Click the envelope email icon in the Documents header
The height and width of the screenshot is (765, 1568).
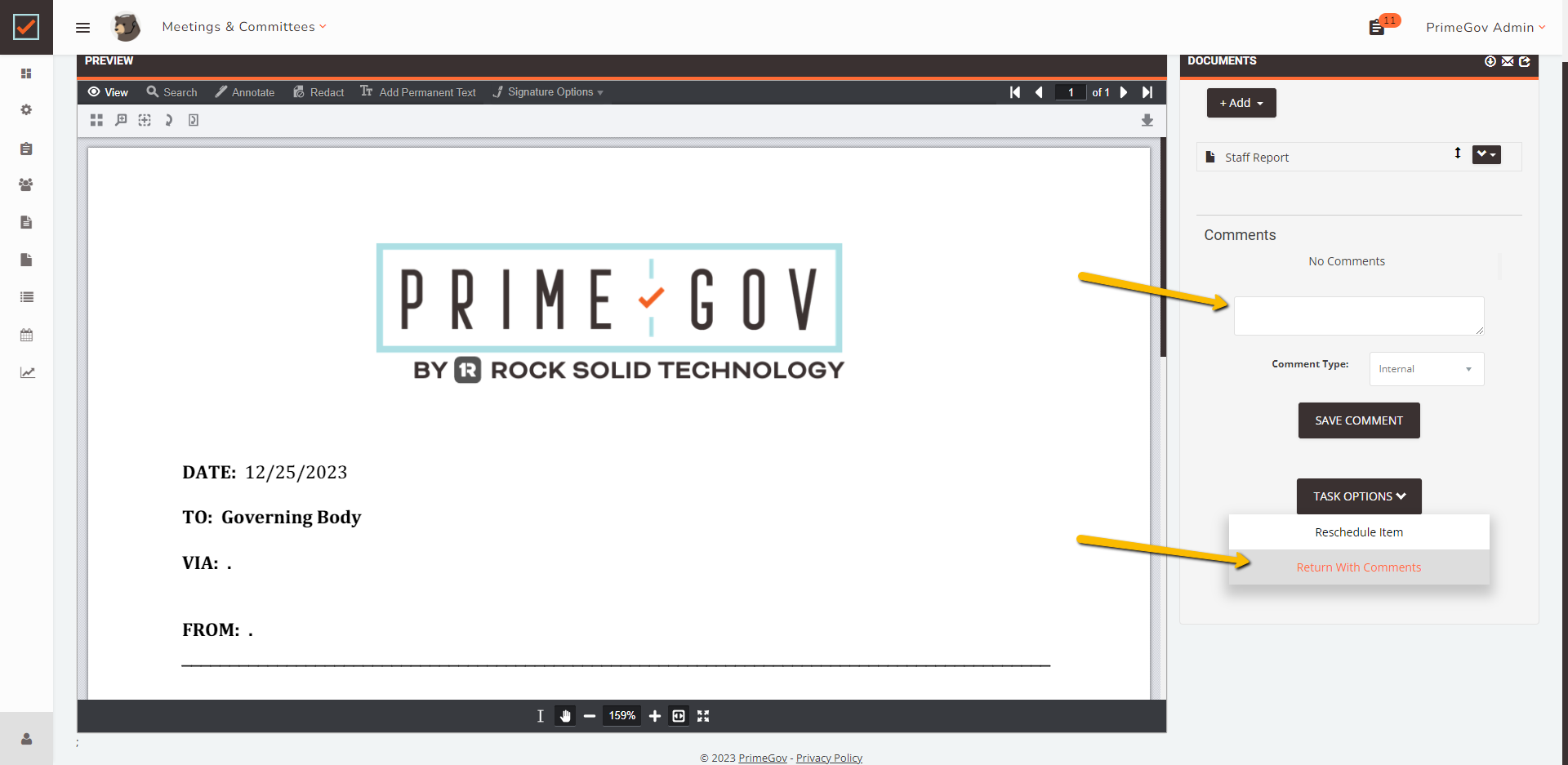tap(1508, 61)
